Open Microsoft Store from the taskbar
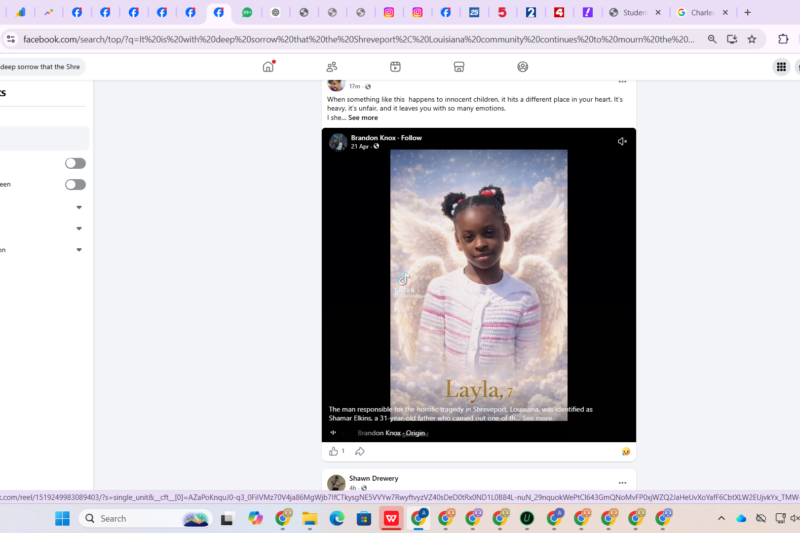This screenshot has height=533, width=800. 364,519
